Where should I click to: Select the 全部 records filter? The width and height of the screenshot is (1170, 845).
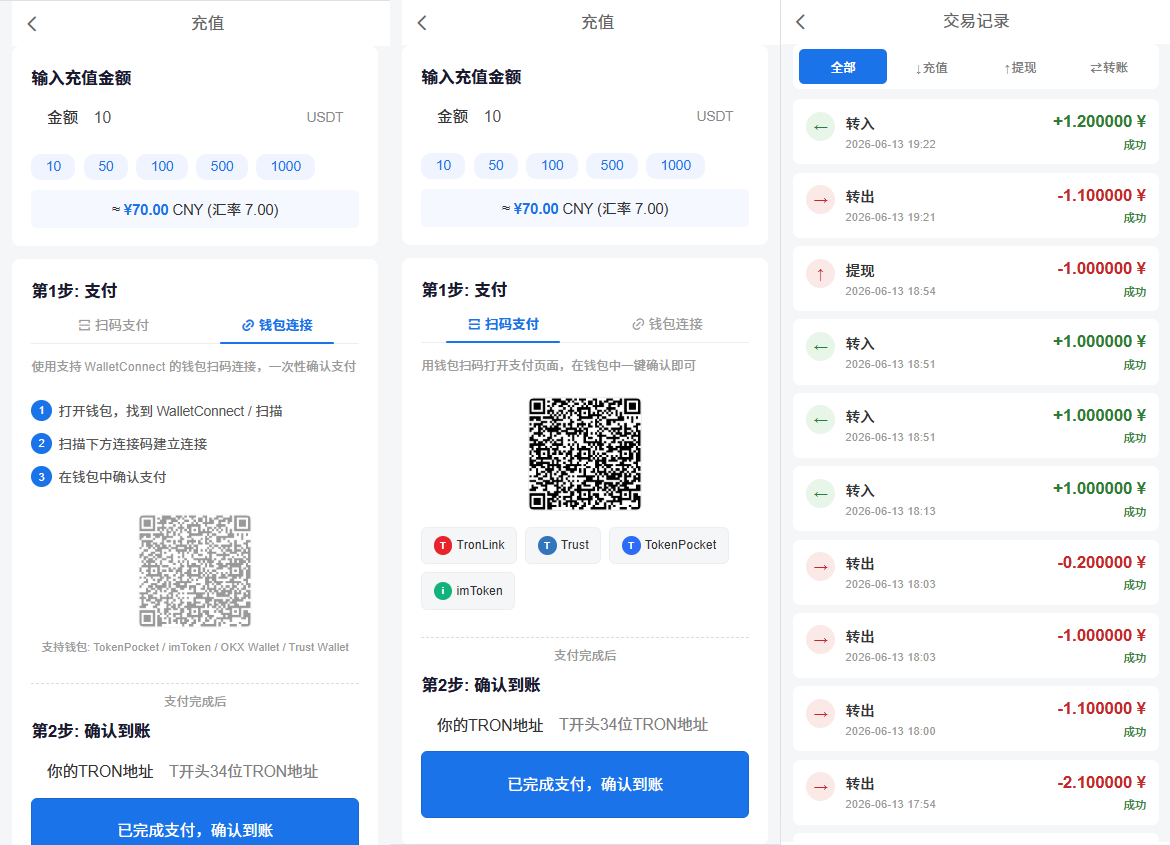[842, 67]
